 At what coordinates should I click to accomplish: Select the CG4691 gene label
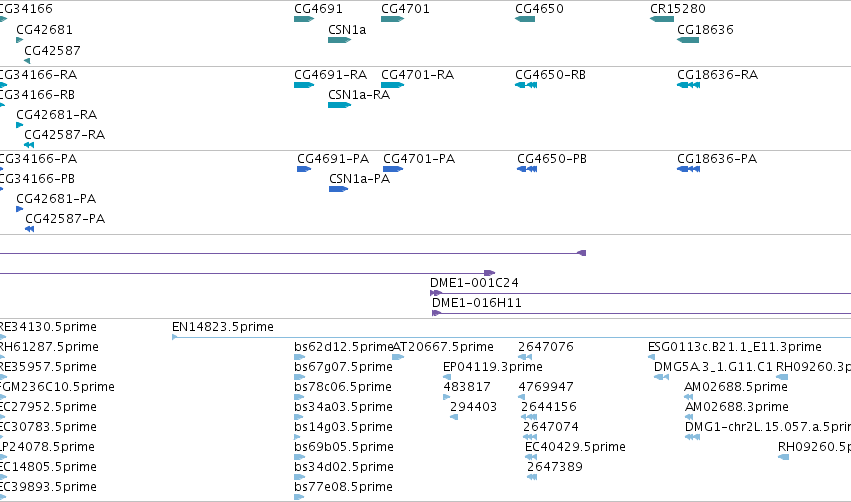[x=318, y=9]
